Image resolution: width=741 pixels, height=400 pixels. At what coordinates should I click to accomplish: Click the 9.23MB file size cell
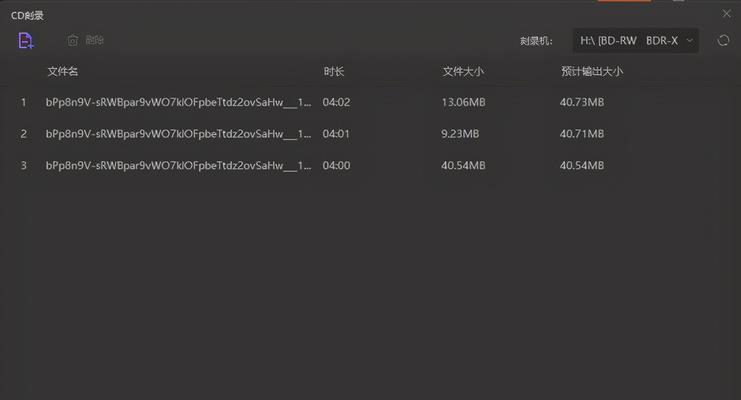click(x=460, y=134)
